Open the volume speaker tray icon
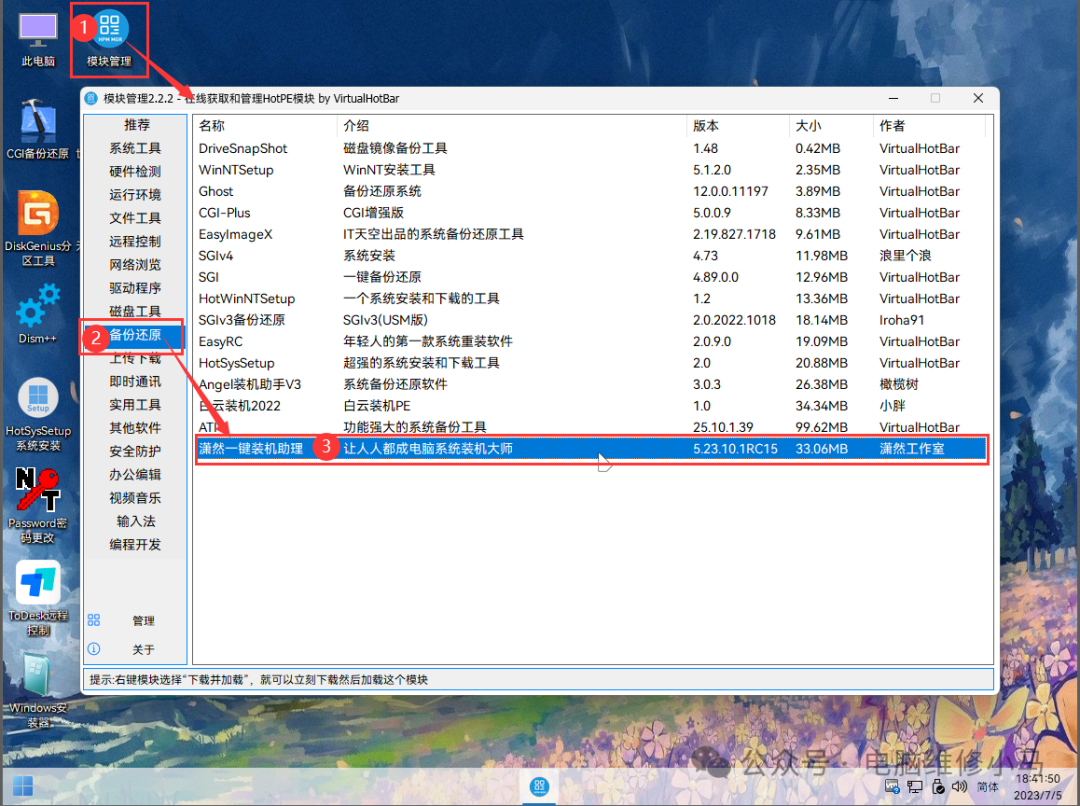The height and width of the screenshot is (806, 1080). 959,786
